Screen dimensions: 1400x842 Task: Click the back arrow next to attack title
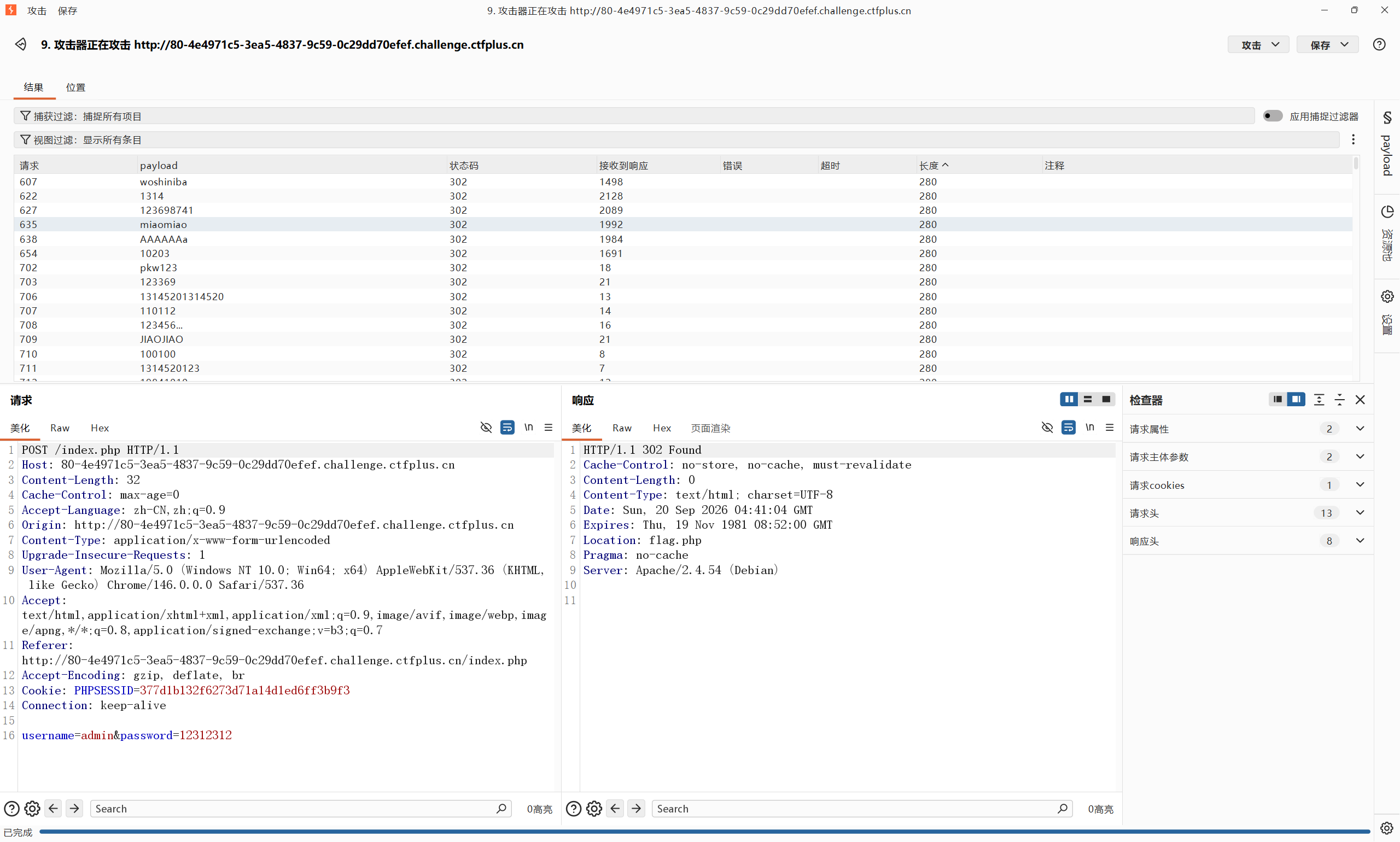click(x=21, y=44)
